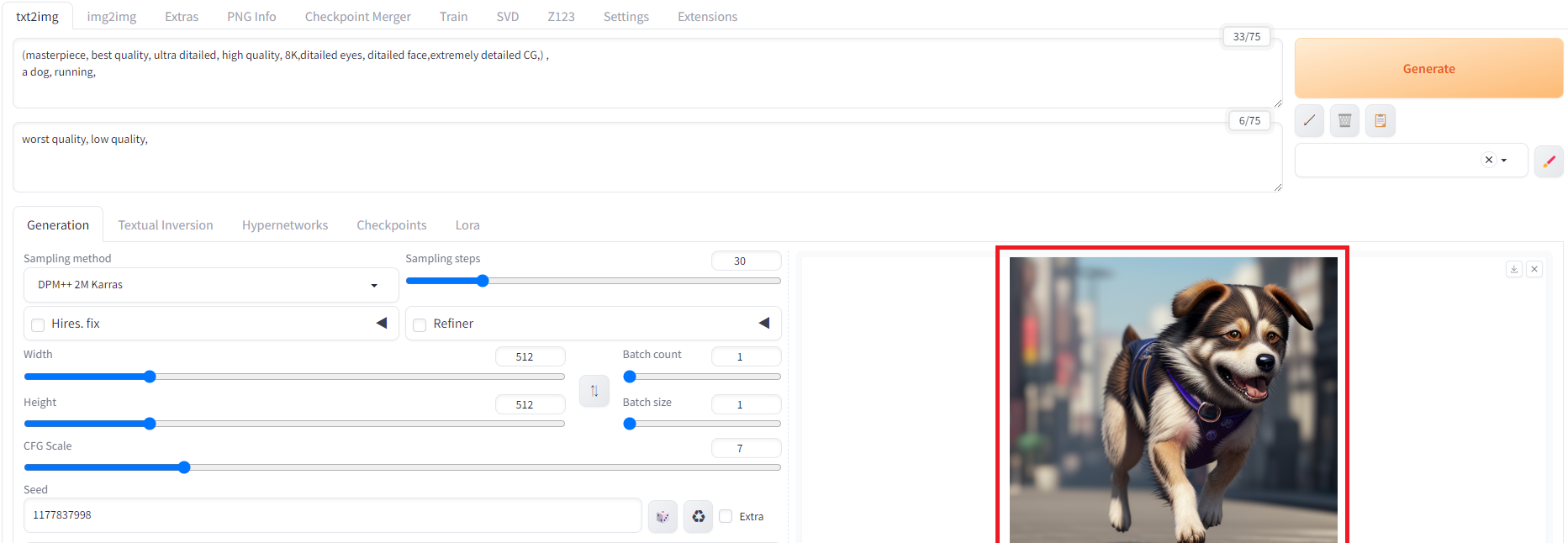The image size is (1568, 543).
Task: Click the CFG Scale number field
Action: [x=746, y=448]
